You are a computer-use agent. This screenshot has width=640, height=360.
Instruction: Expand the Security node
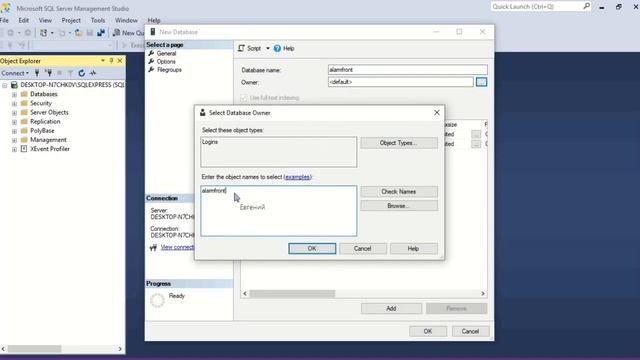click(x=14, y=104)
